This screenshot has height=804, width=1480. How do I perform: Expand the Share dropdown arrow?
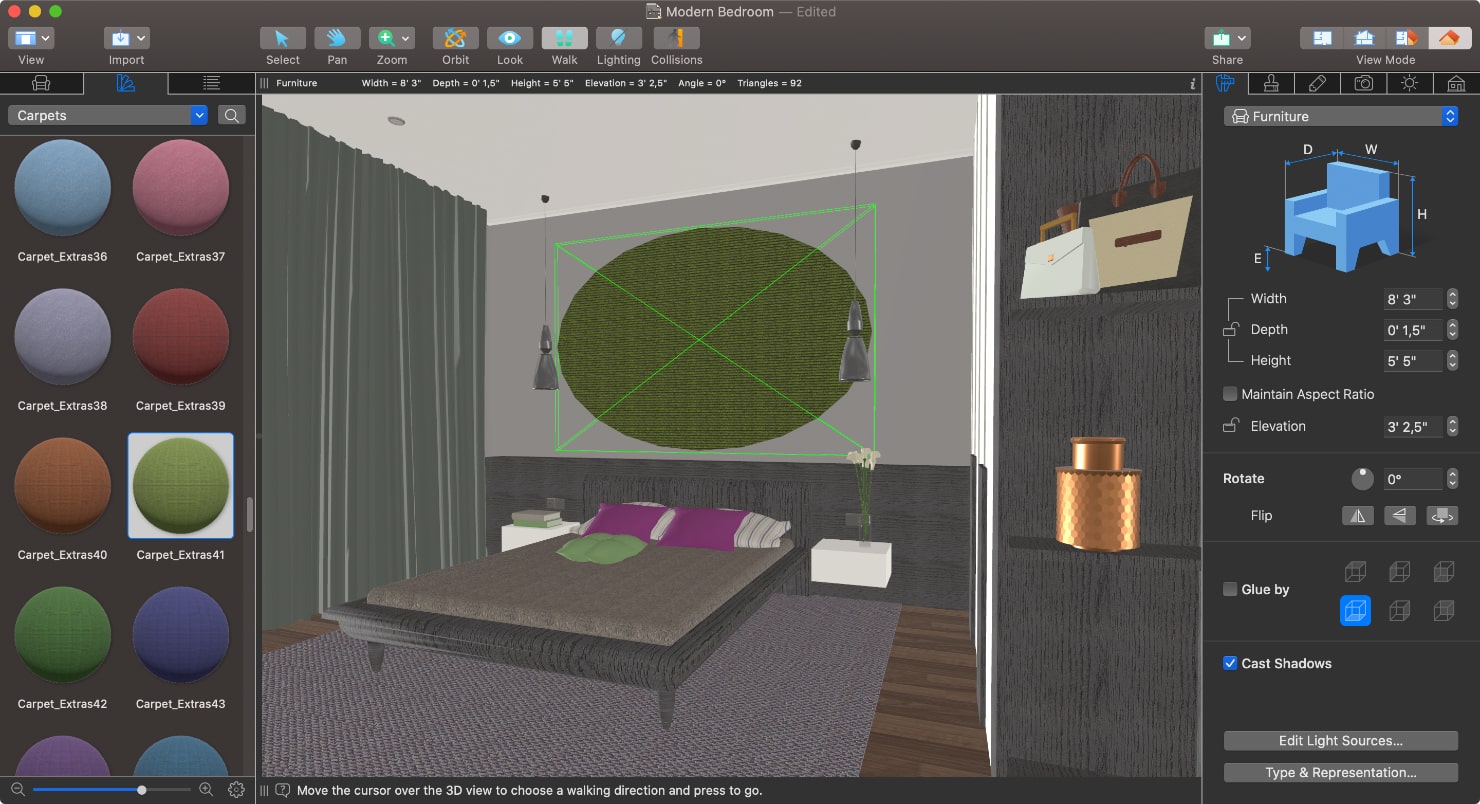click(1242, 38)
